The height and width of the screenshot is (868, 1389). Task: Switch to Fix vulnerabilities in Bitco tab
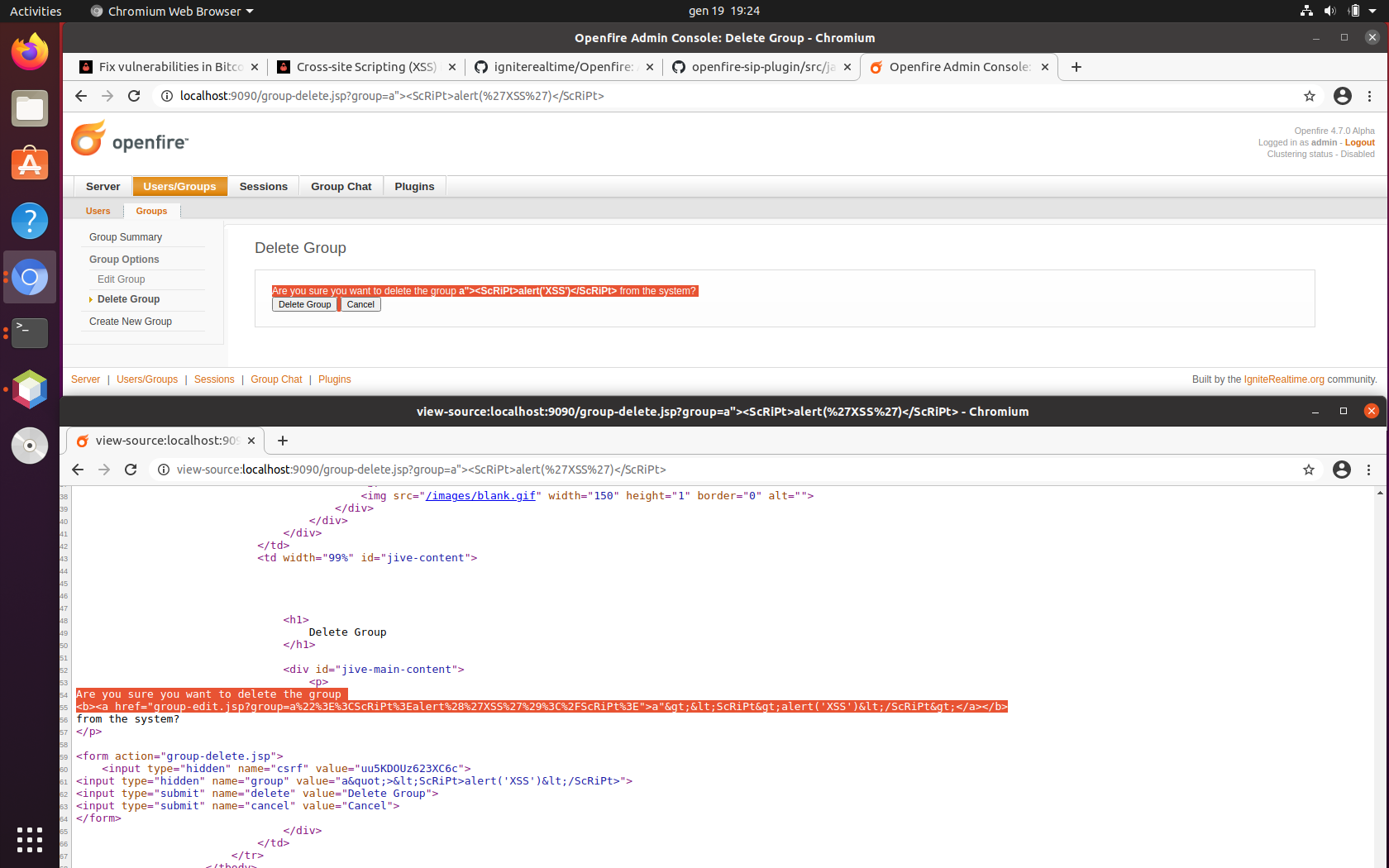169,67
